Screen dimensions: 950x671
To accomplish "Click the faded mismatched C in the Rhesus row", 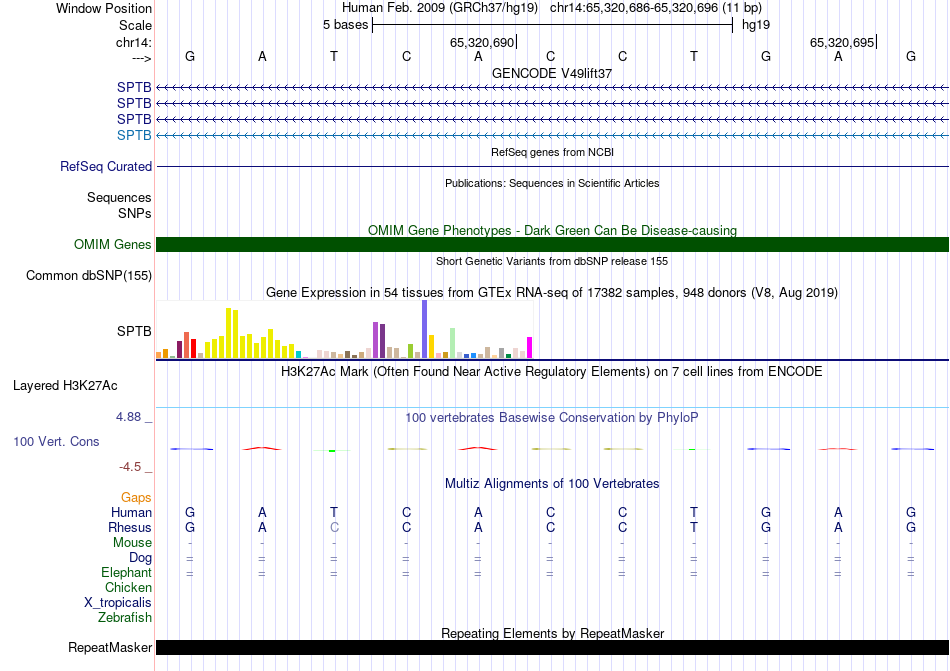I will pyautogui.click(x=334, y=527).
